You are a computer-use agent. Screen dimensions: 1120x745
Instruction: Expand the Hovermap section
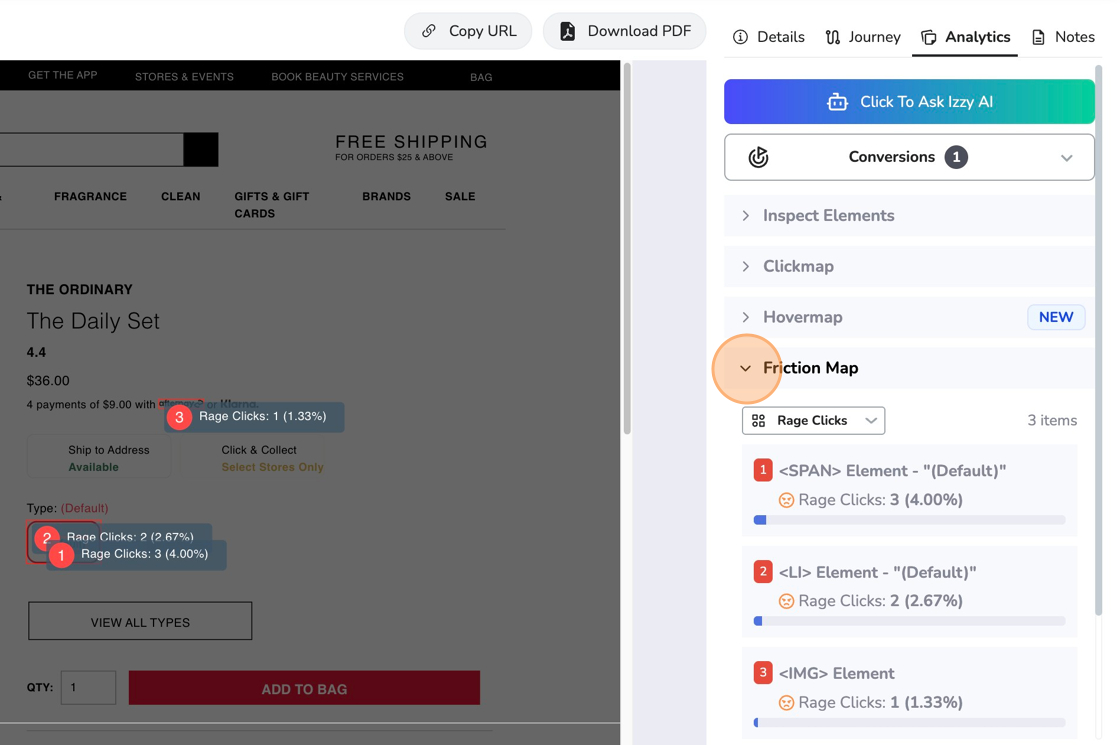point(909,317)
